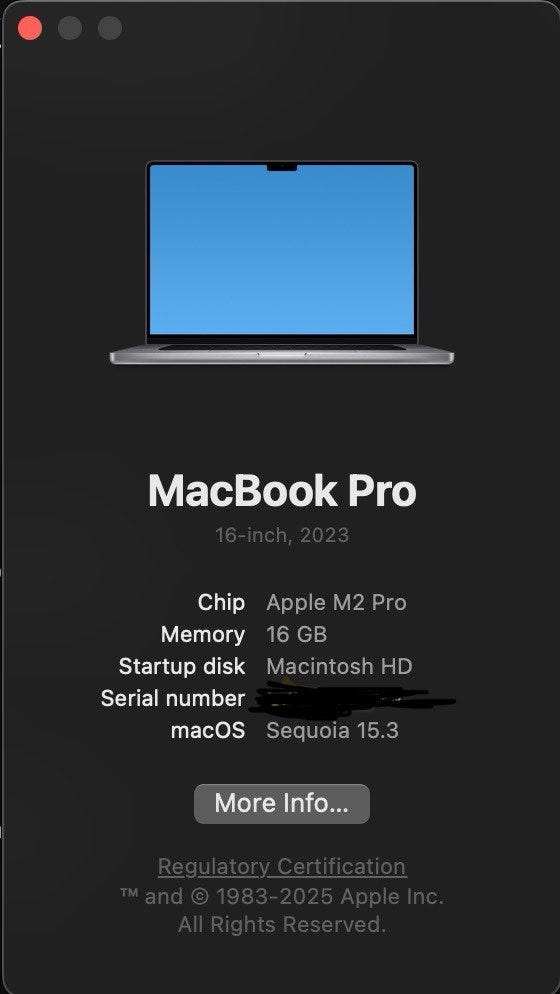
Task: Click the MacBook Pro title text
Action: [282, 491]
